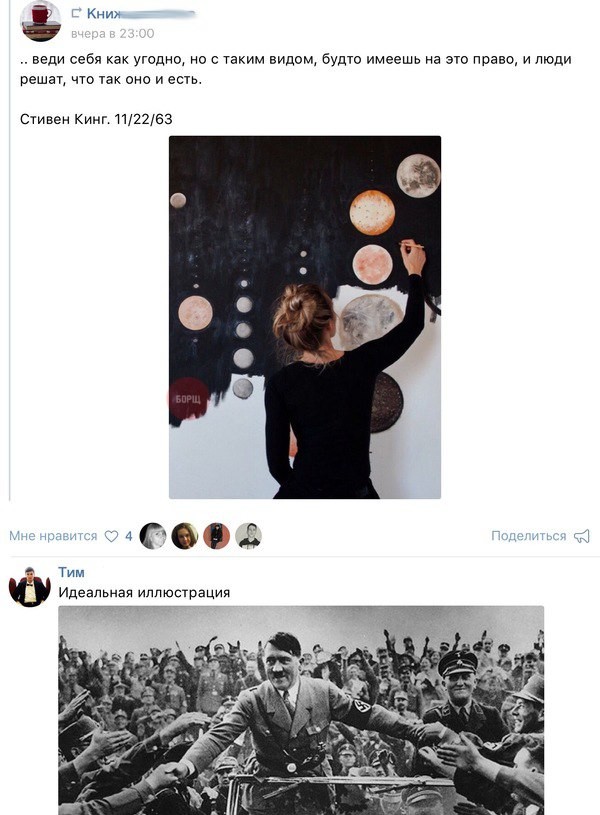Open the painting of planets post image

304,316
